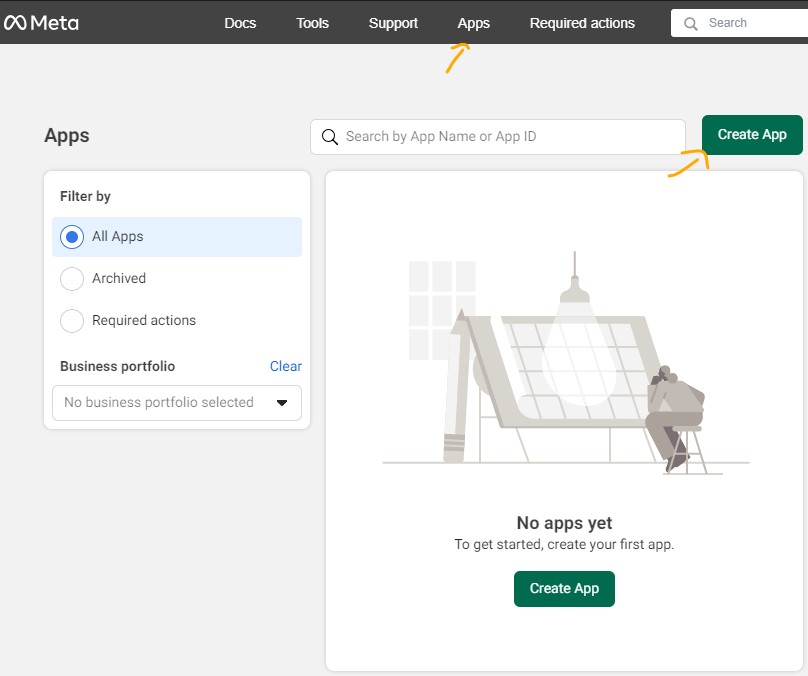Choose the Required actions filter radio button
Image resolution: width=808 pixels, height=676 pixels.
(72, 321)
